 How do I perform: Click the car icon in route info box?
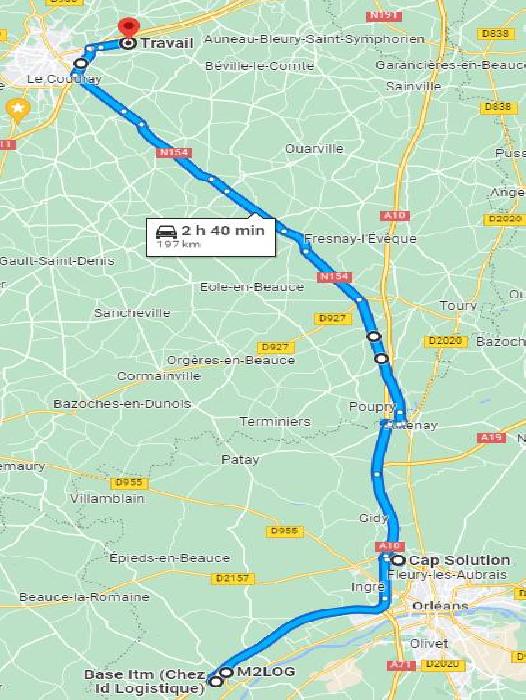point(166,232)
